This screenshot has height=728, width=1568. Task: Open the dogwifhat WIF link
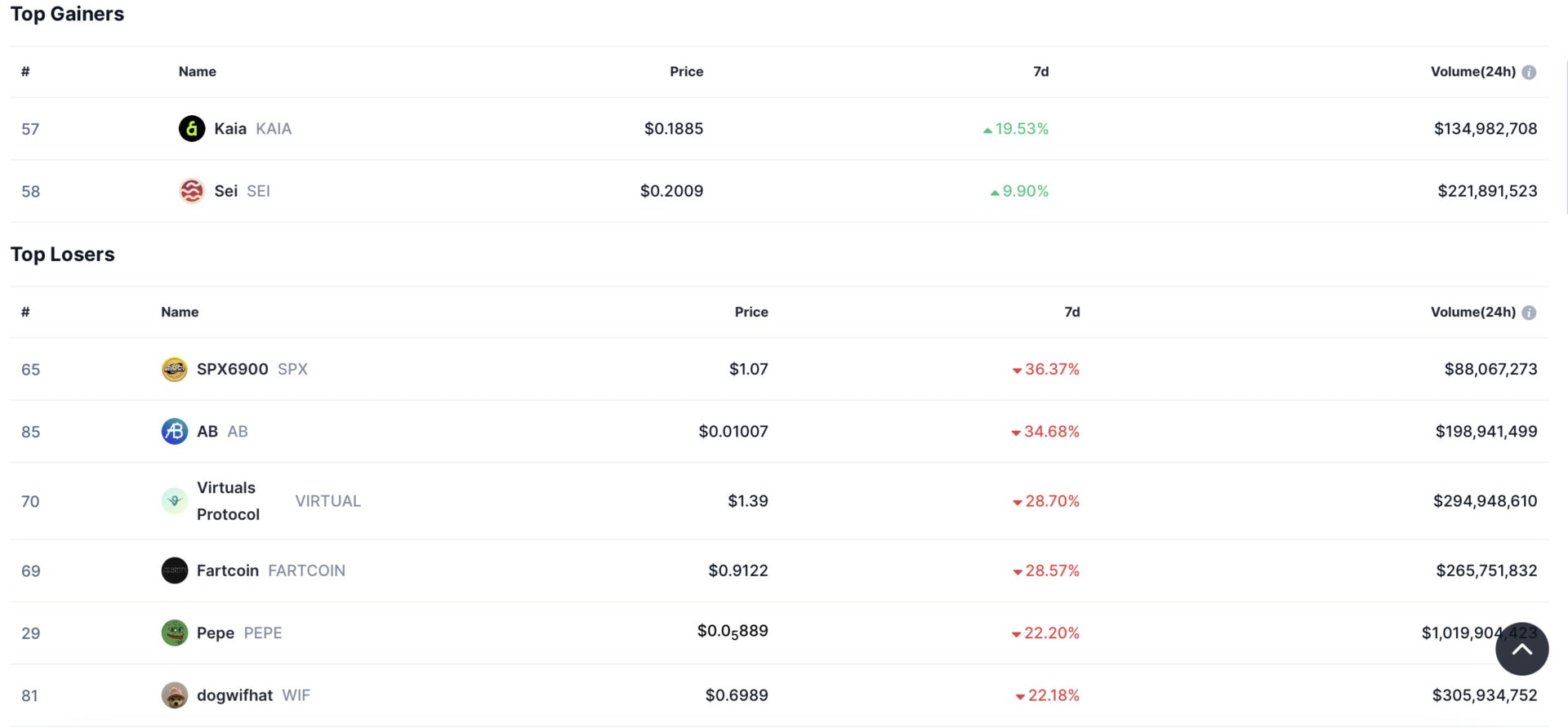(253, 695)
